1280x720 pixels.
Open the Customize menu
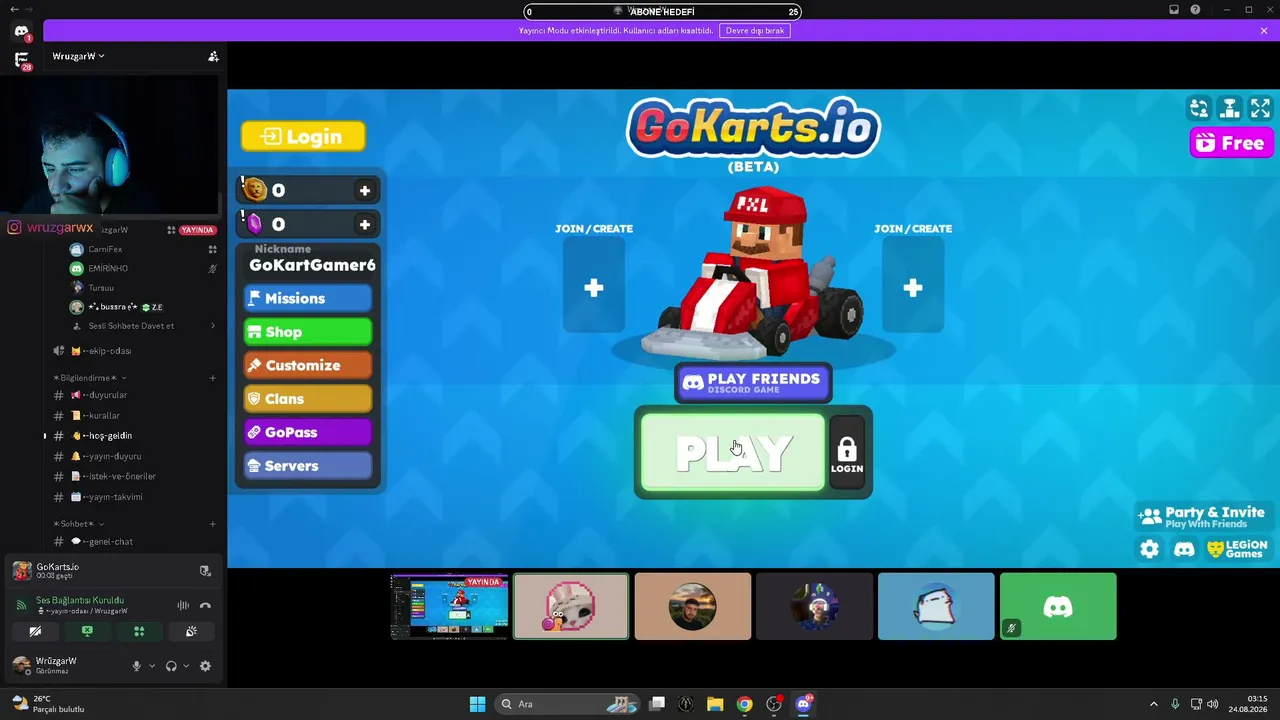[x=308, y=365]
